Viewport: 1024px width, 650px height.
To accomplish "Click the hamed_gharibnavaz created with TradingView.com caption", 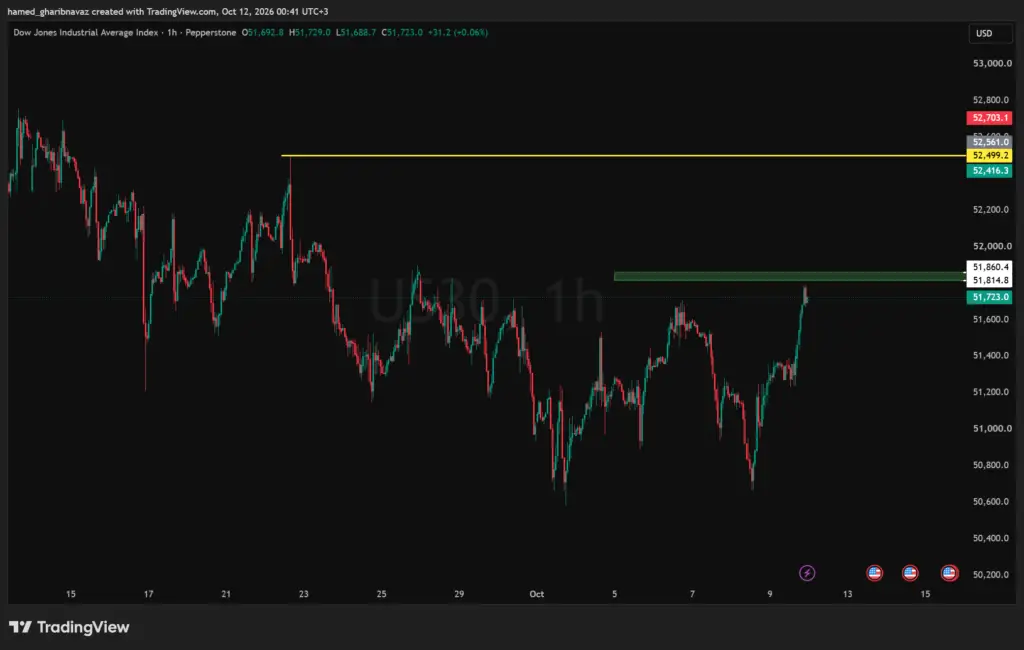I will click(x=168, y=12).
